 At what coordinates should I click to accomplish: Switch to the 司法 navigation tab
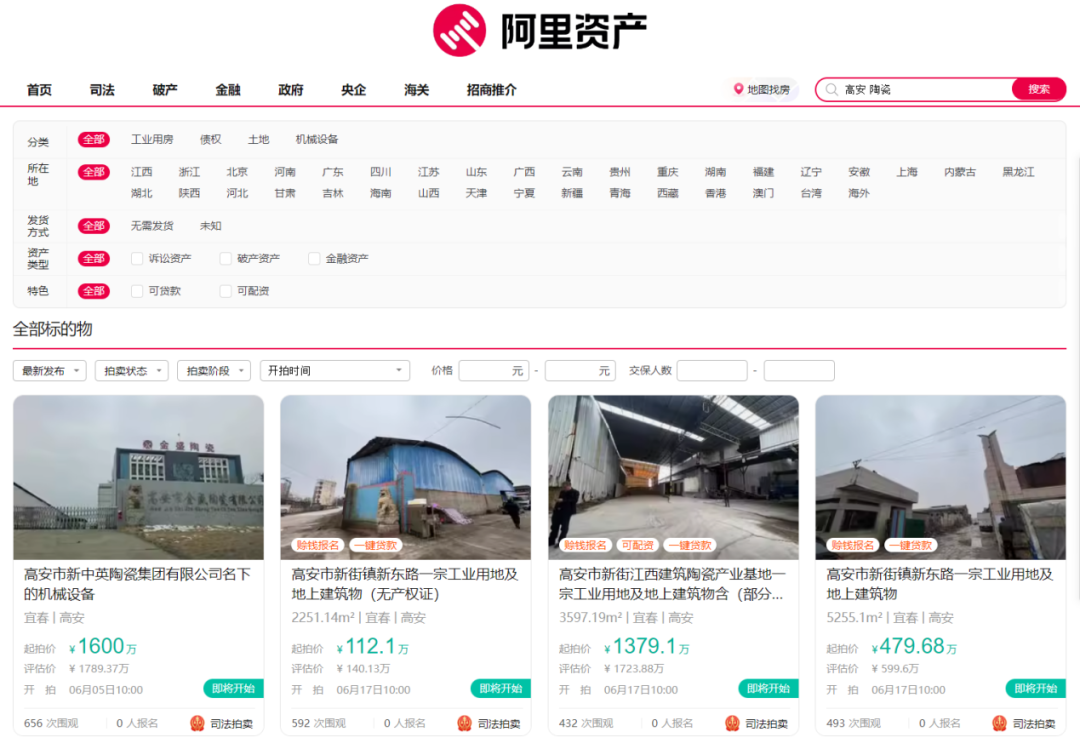(101, 89)
